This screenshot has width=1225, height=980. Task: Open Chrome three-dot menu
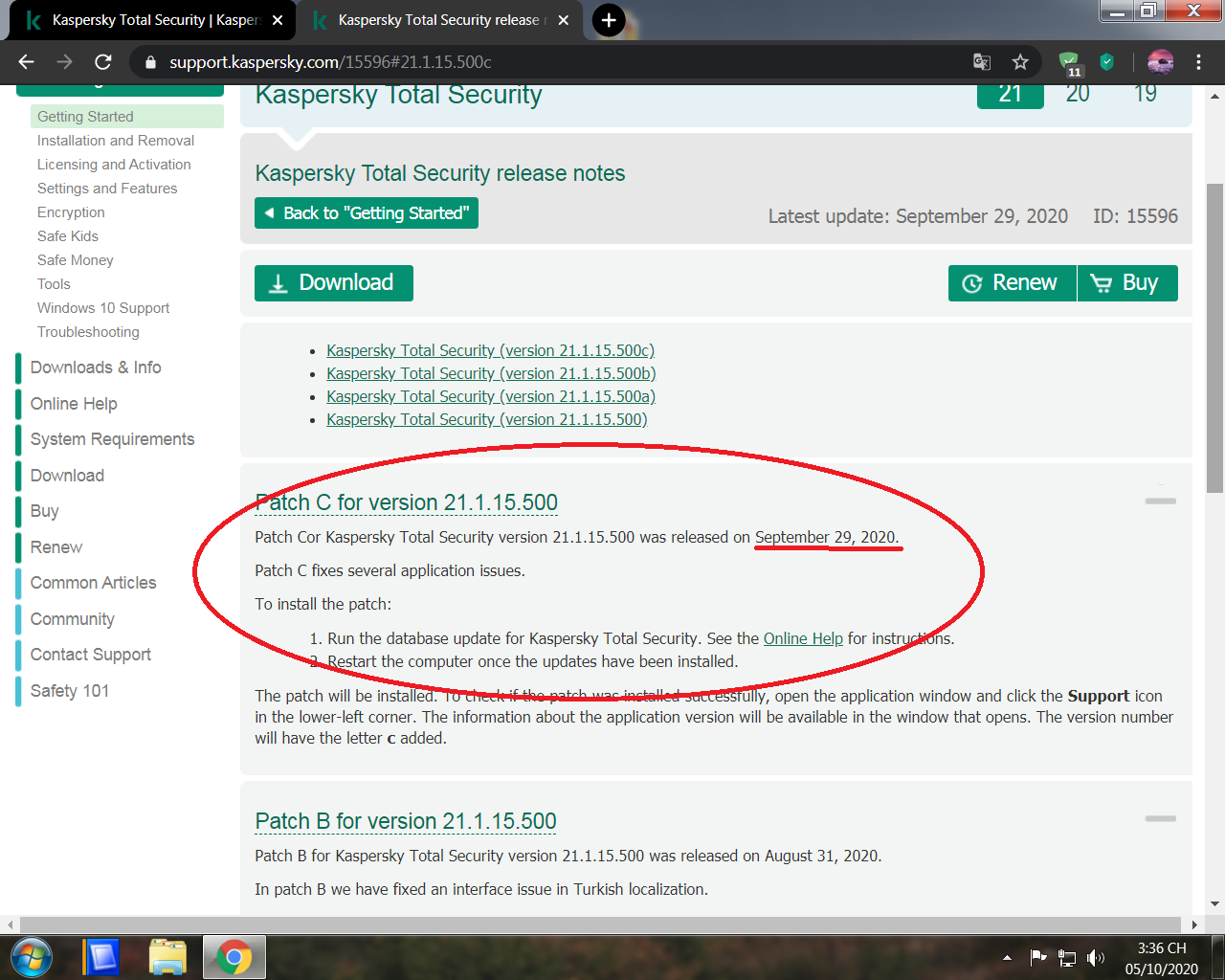tap(1198, 62)
